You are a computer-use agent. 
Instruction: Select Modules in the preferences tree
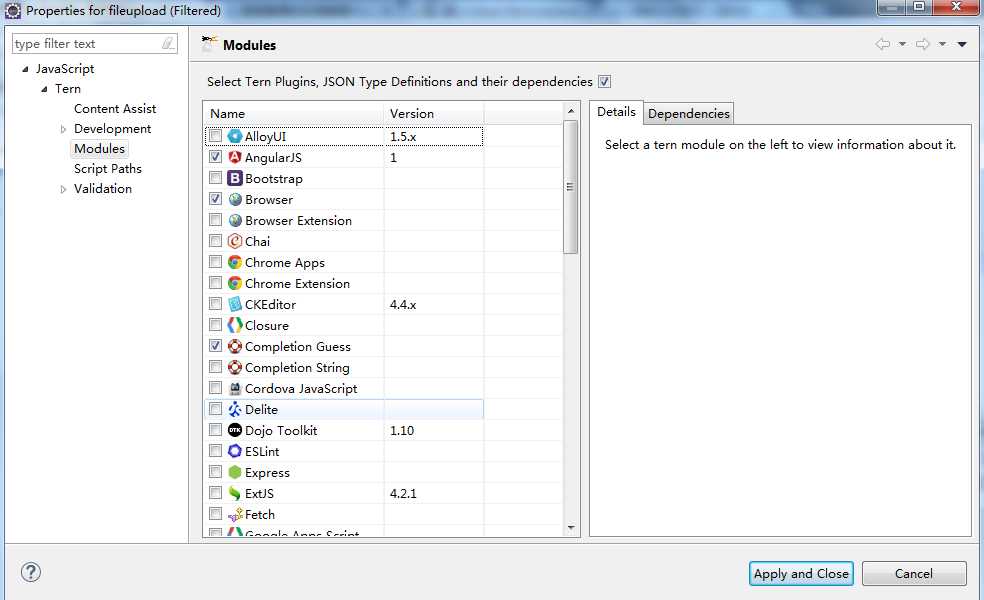[x=99, y=149]
